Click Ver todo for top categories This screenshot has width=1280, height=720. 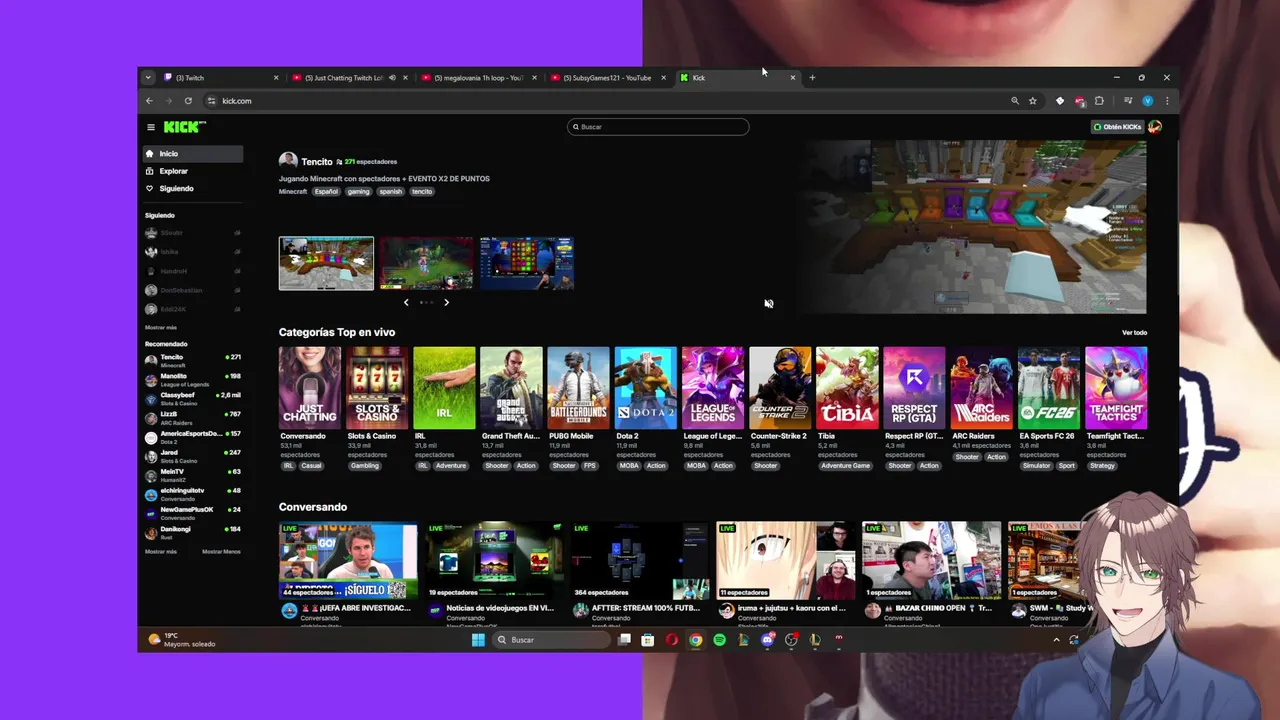point(1134,333)
